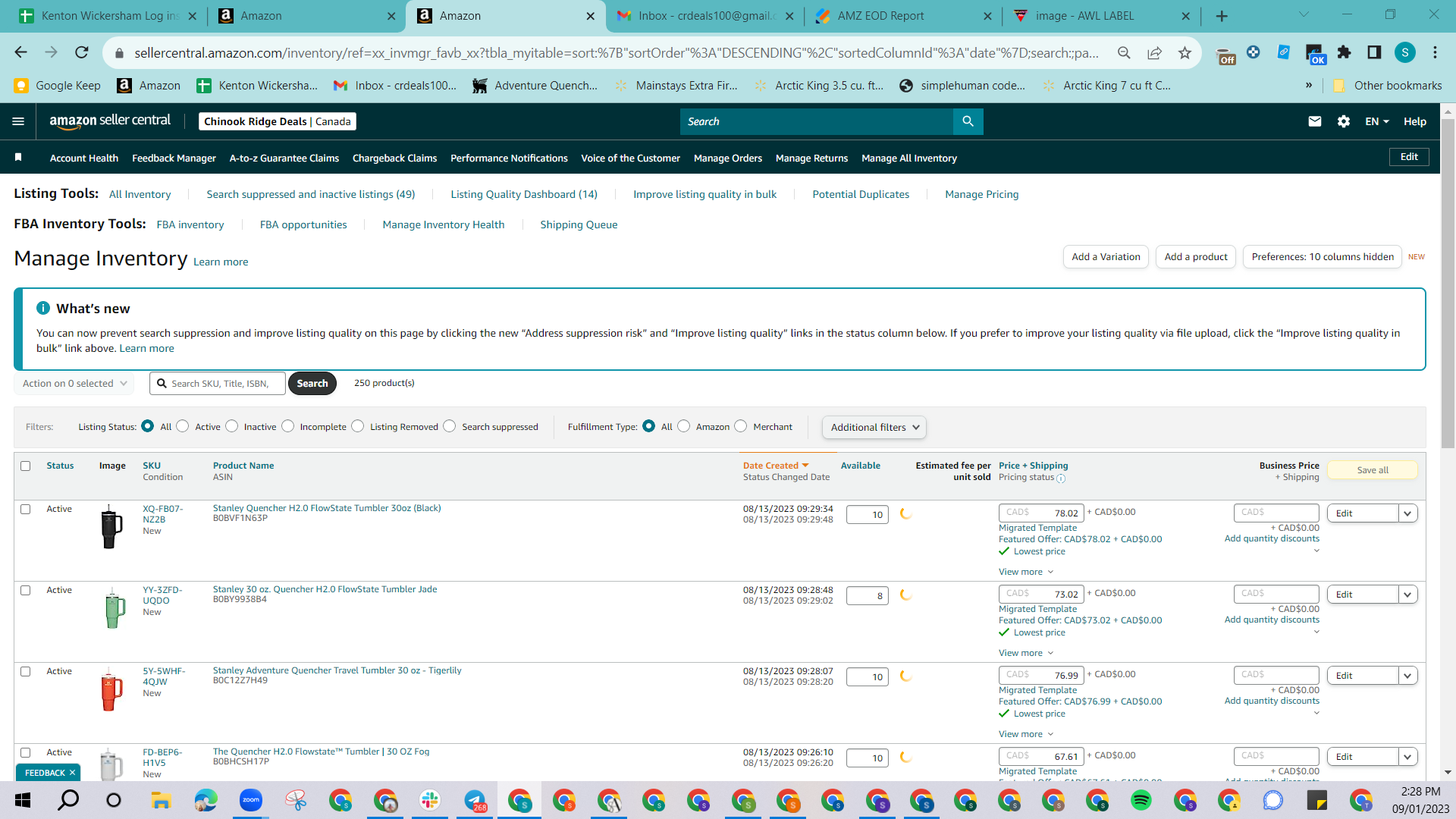Switch to the Inbox Gmail browser tab
1456x819 pixels.
[704, 16]
